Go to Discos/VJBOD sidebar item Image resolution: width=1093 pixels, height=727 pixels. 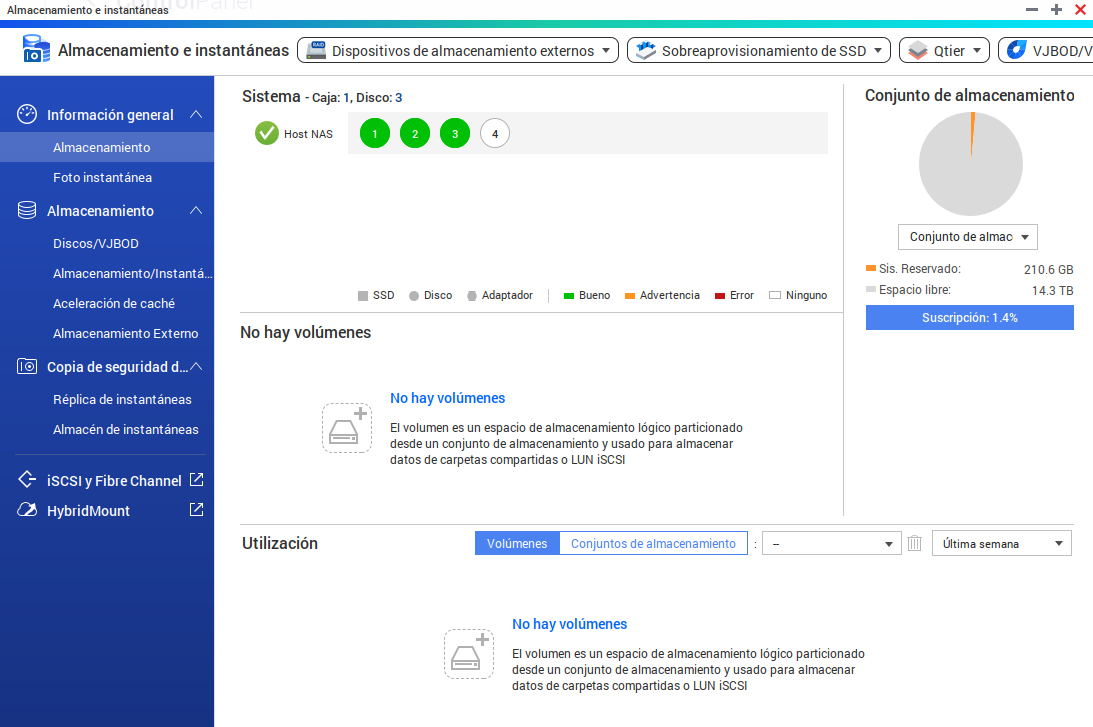coord(96,243)
